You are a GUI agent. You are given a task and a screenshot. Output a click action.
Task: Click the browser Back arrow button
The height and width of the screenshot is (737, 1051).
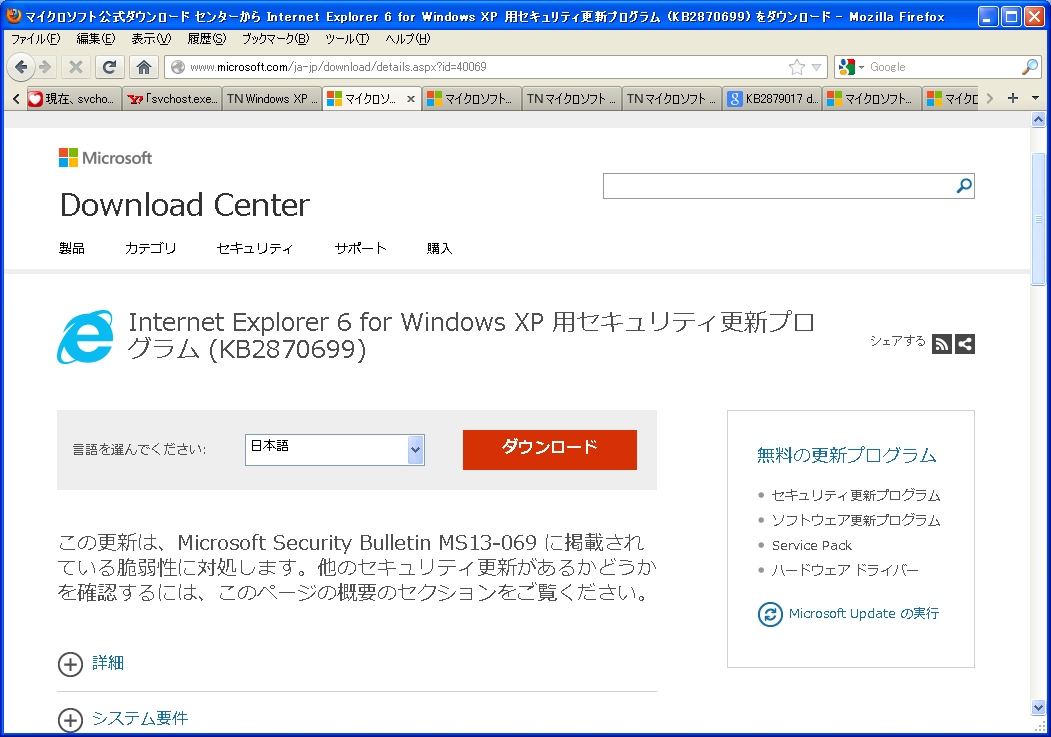click(20, 67)
